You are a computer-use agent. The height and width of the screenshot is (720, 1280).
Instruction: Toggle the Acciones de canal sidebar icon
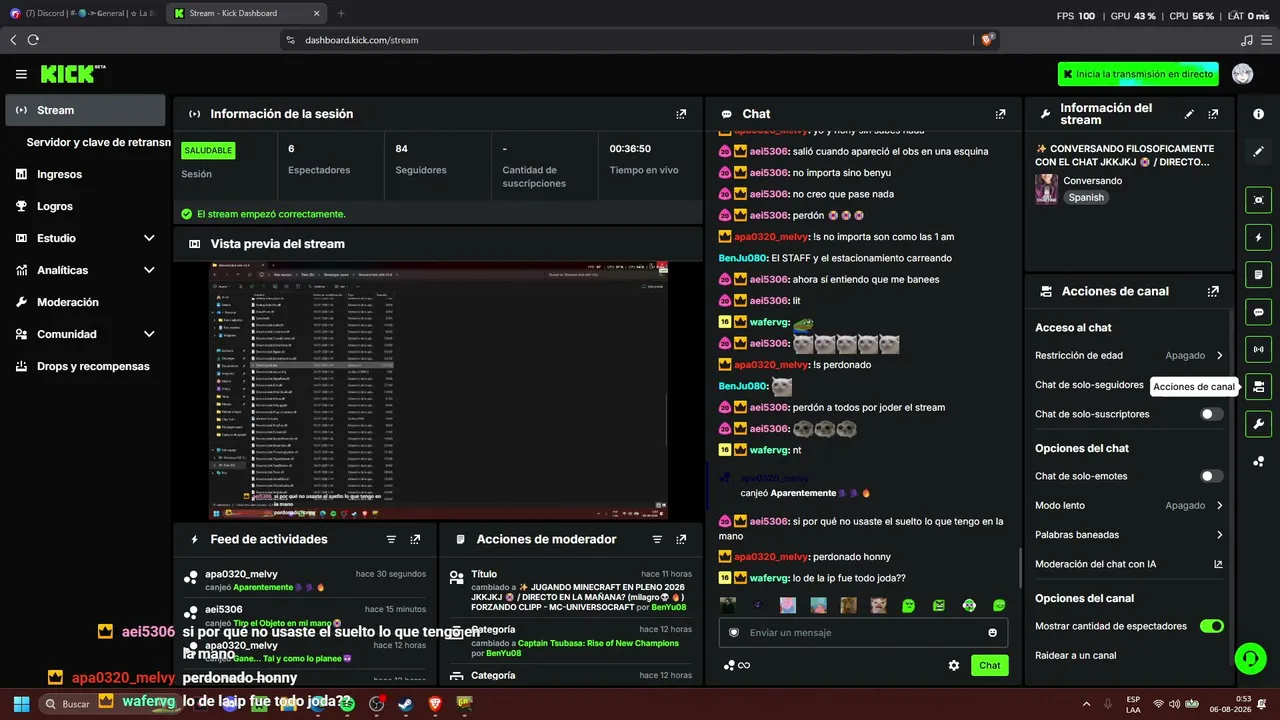1258,386
